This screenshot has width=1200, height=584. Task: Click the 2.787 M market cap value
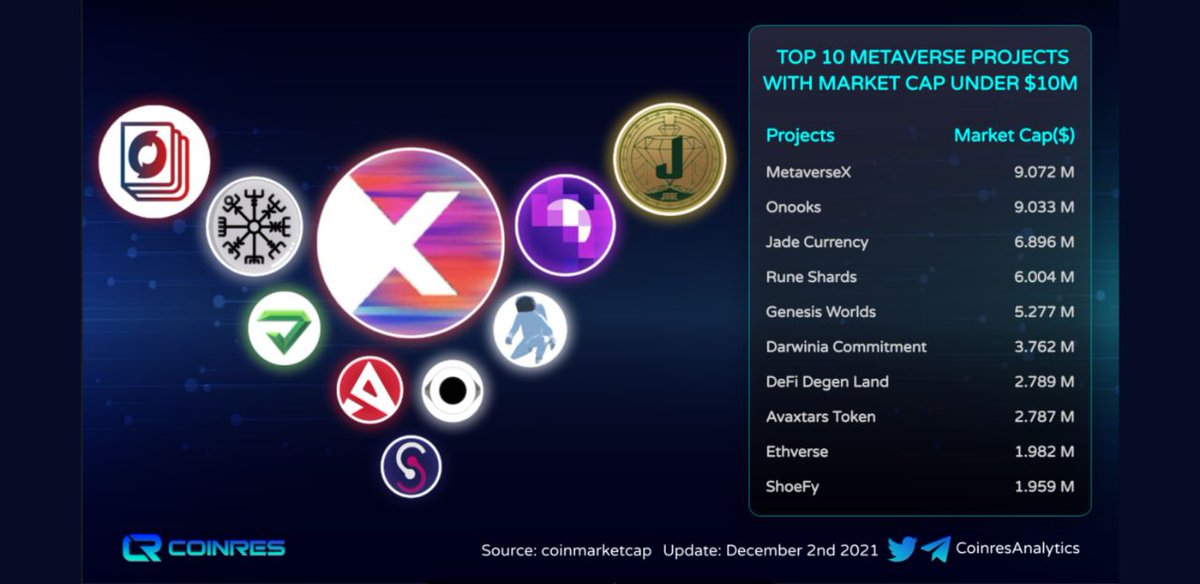coord(1042,417)
